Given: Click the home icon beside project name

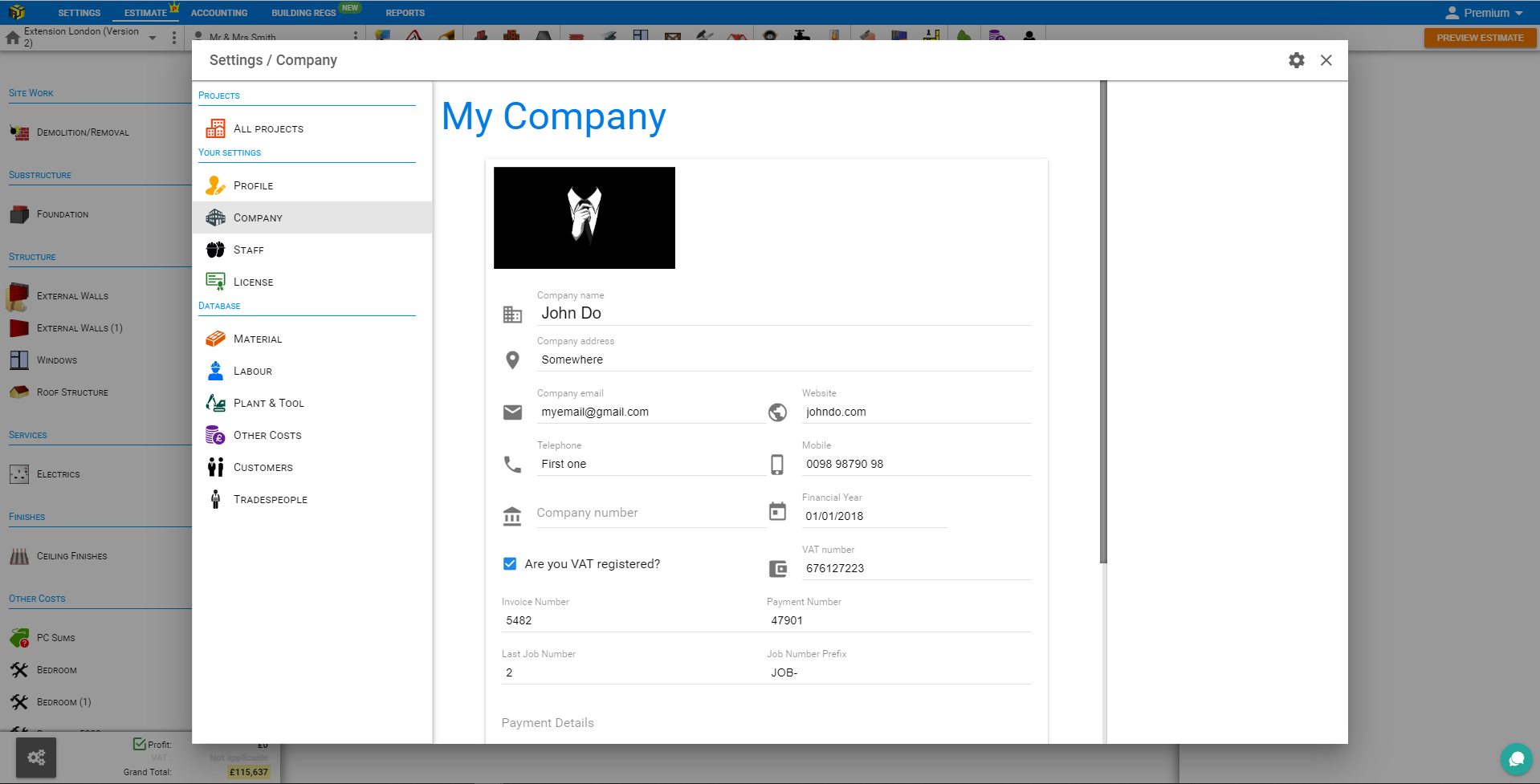Looking at the screenshot, I should (x=13, y=38).
